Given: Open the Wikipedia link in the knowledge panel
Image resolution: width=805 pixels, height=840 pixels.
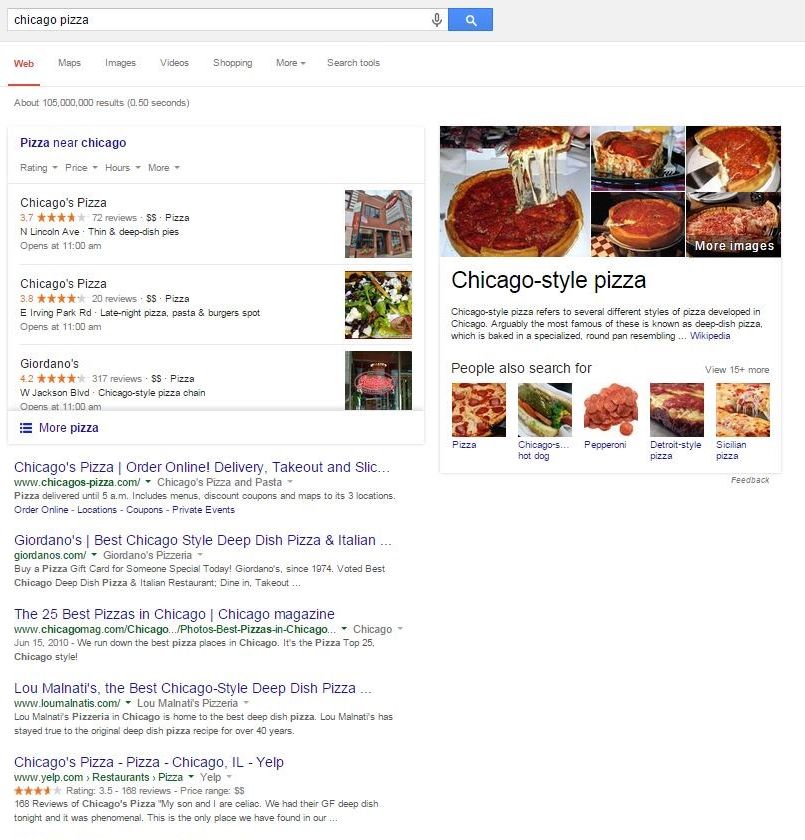Looking at the screenshot, I should tap(710, 336).
